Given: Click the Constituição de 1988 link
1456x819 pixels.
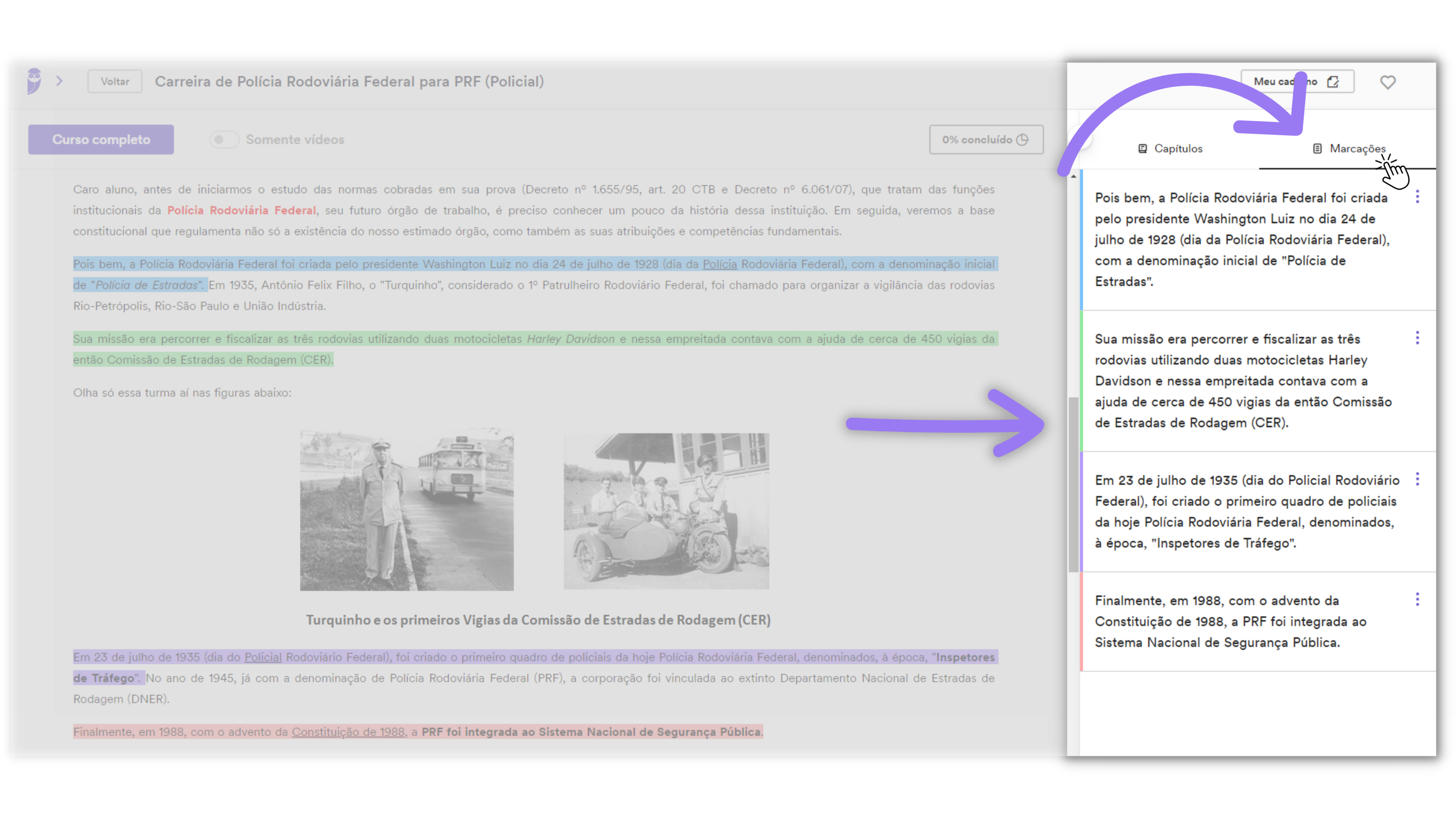Looking at the screenshot, I should (348, 731).
